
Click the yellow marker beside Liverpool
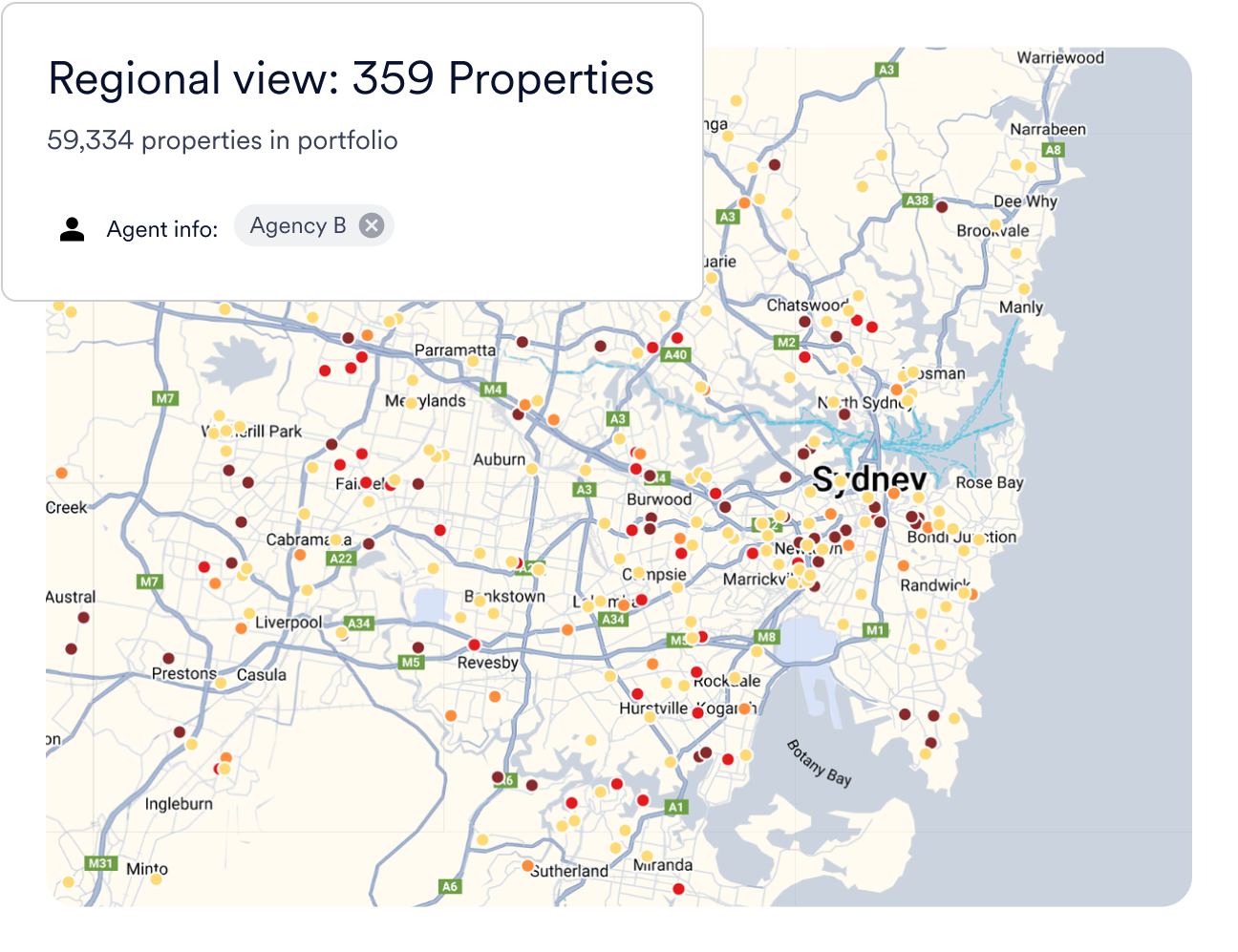(250, 613)
